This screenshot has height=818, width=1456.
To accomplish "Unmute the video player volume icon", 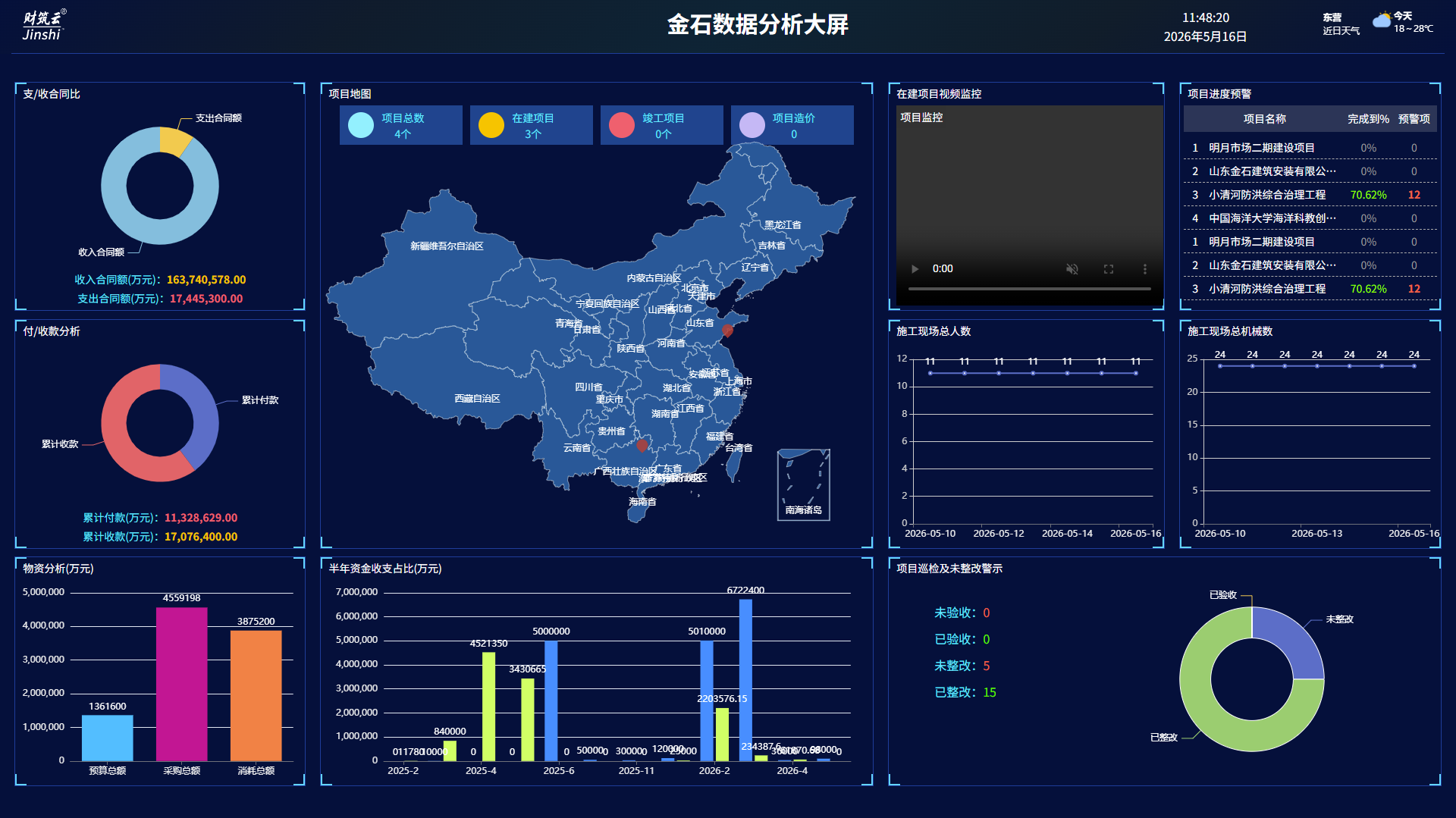I will click(x=1072, y=269).
